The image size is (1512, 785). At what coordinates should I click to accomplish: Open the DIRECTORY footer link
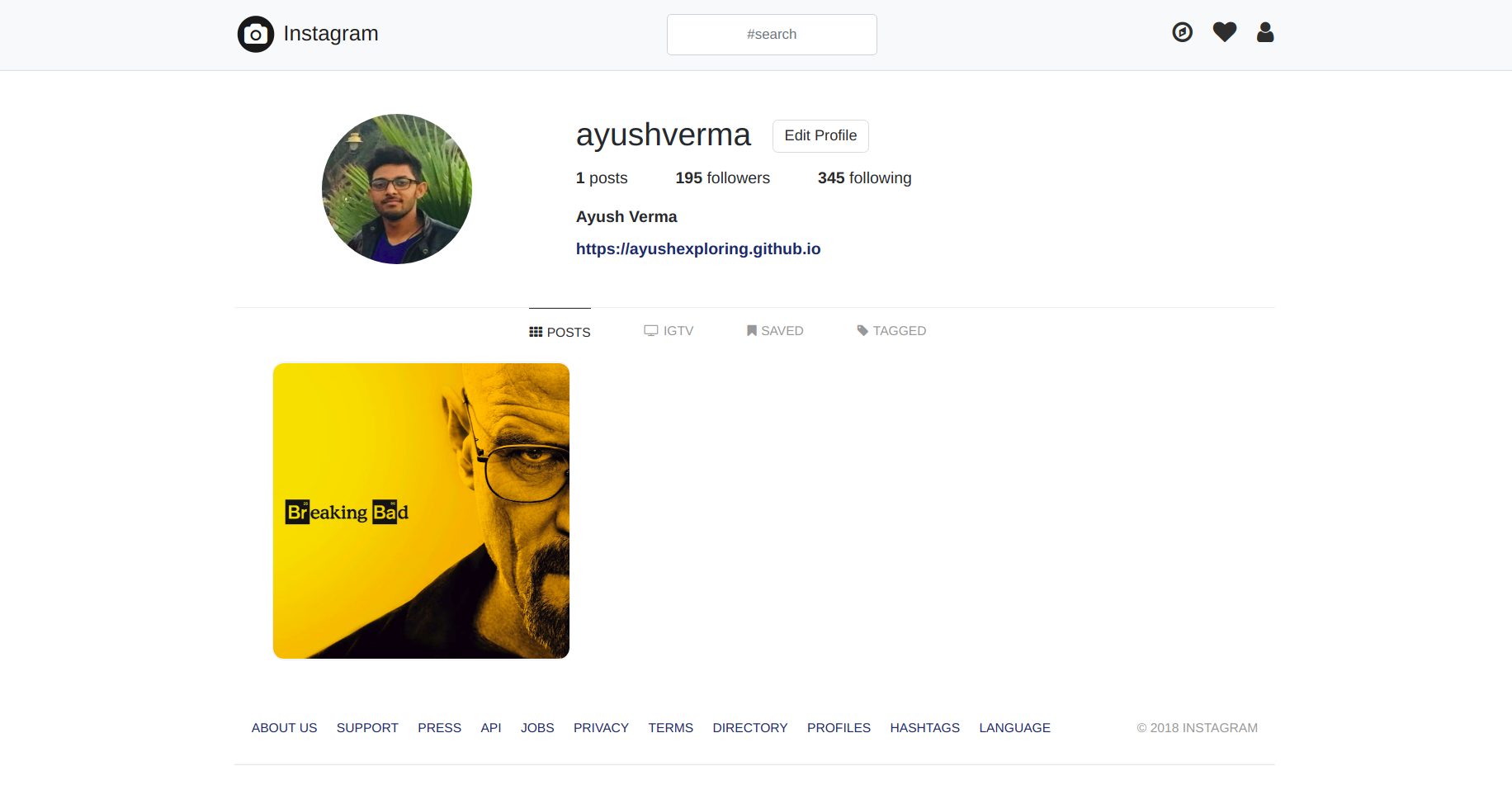pyautogui.click(x=750, y=728)
